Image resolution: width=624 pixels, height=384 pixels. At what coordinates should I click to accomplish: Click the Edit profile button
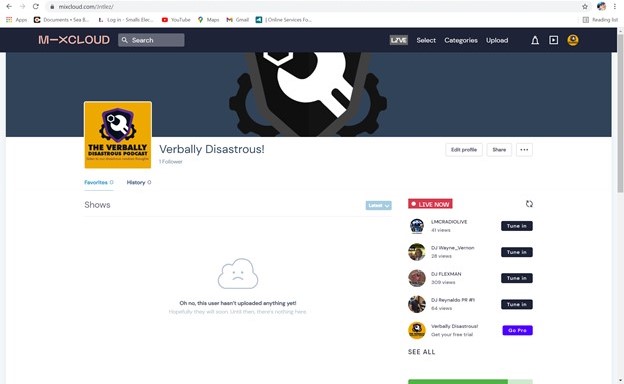pyautogui.click(x=464, y=150)
